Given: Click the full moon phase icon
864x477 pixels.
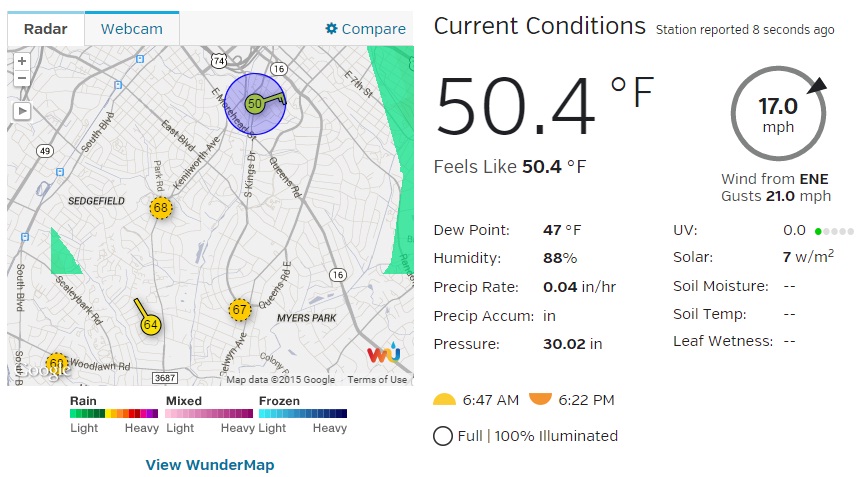Looking at the screenshot, I should [x=443, y=436].
